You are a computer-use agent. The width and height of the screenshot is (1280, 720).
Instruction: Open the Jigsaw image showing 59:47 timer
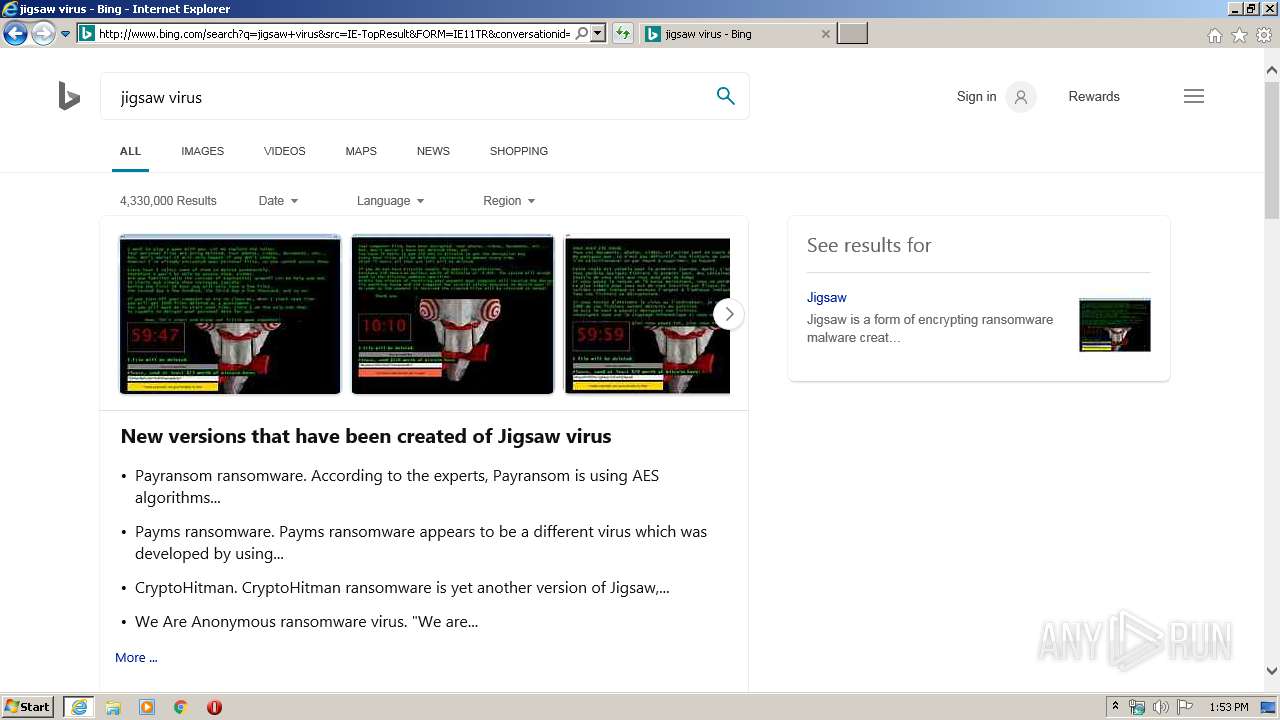coord(230,314)
